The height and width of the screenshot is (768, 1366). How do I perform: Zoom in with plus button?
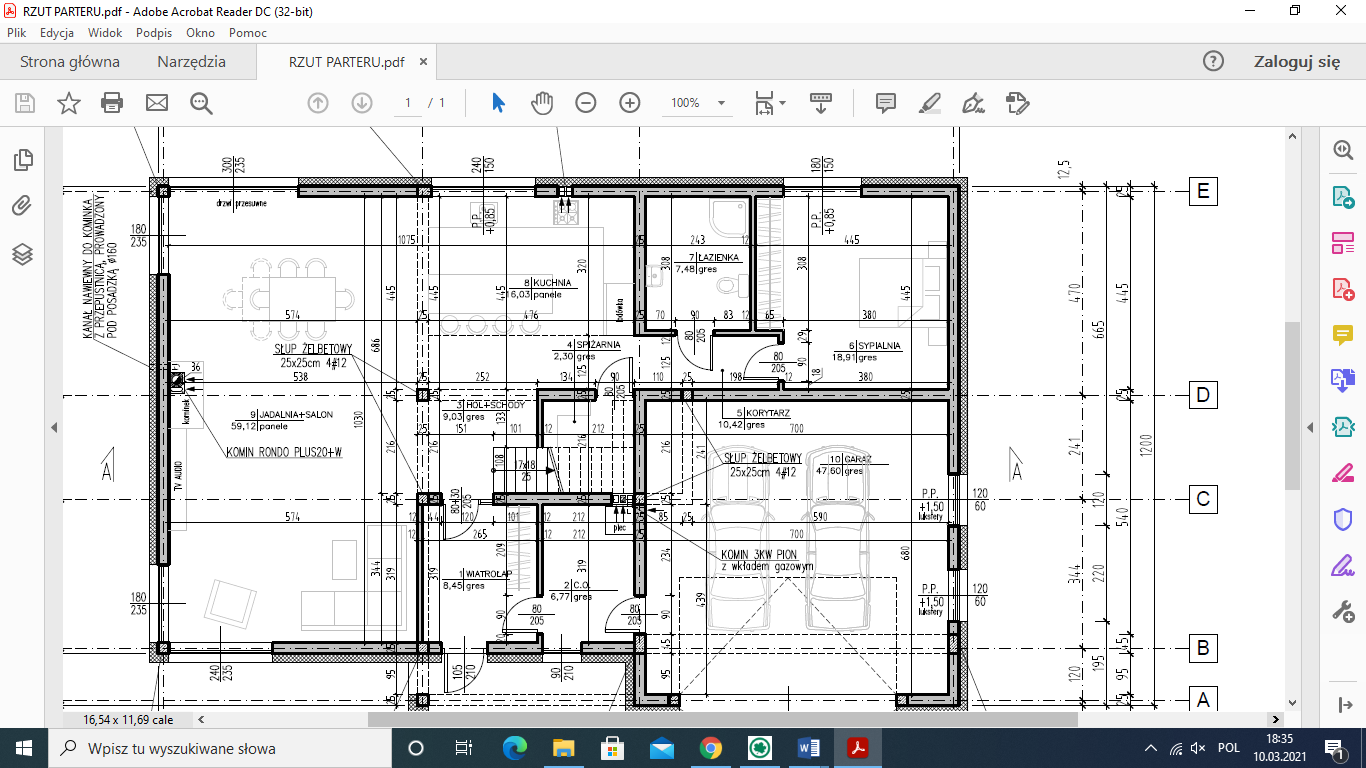630,103
